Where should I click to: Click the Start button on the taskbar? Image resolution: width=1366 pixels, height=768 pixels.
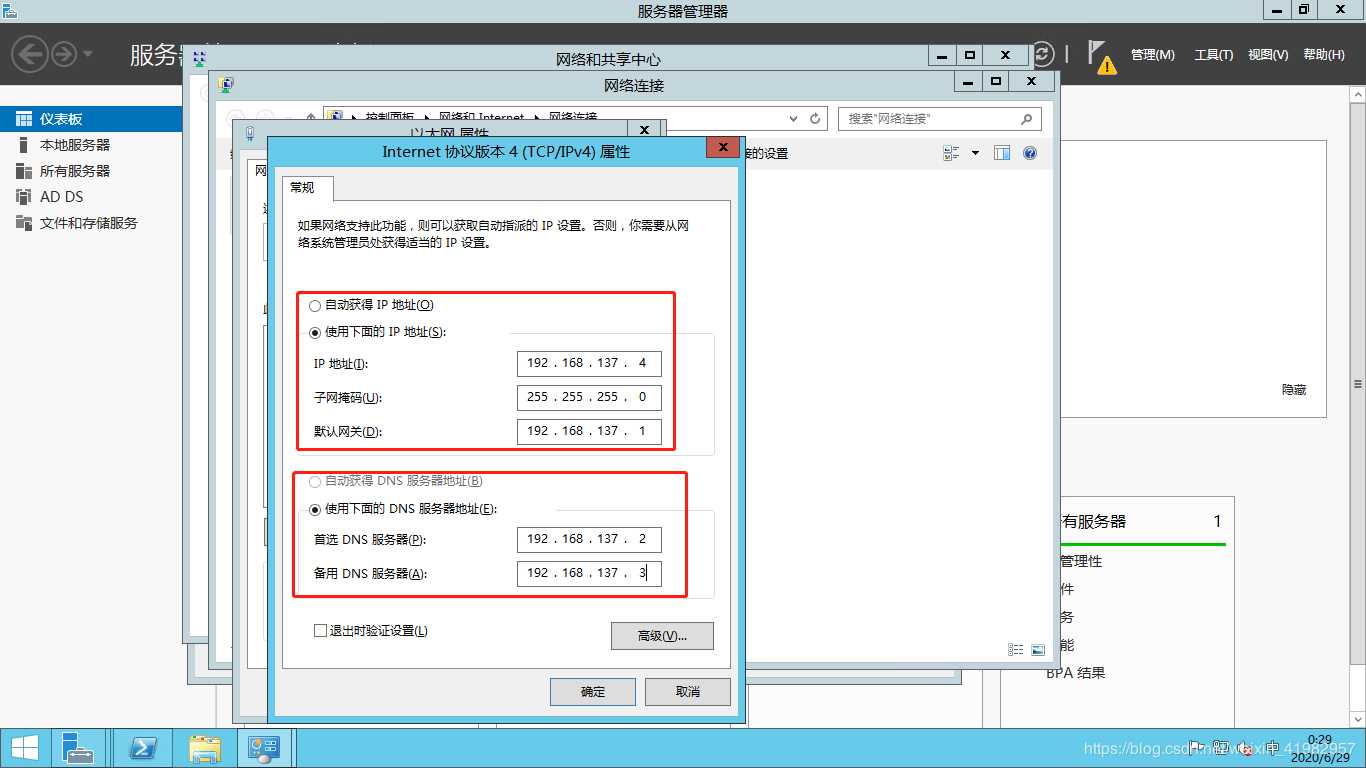[25, 748]
